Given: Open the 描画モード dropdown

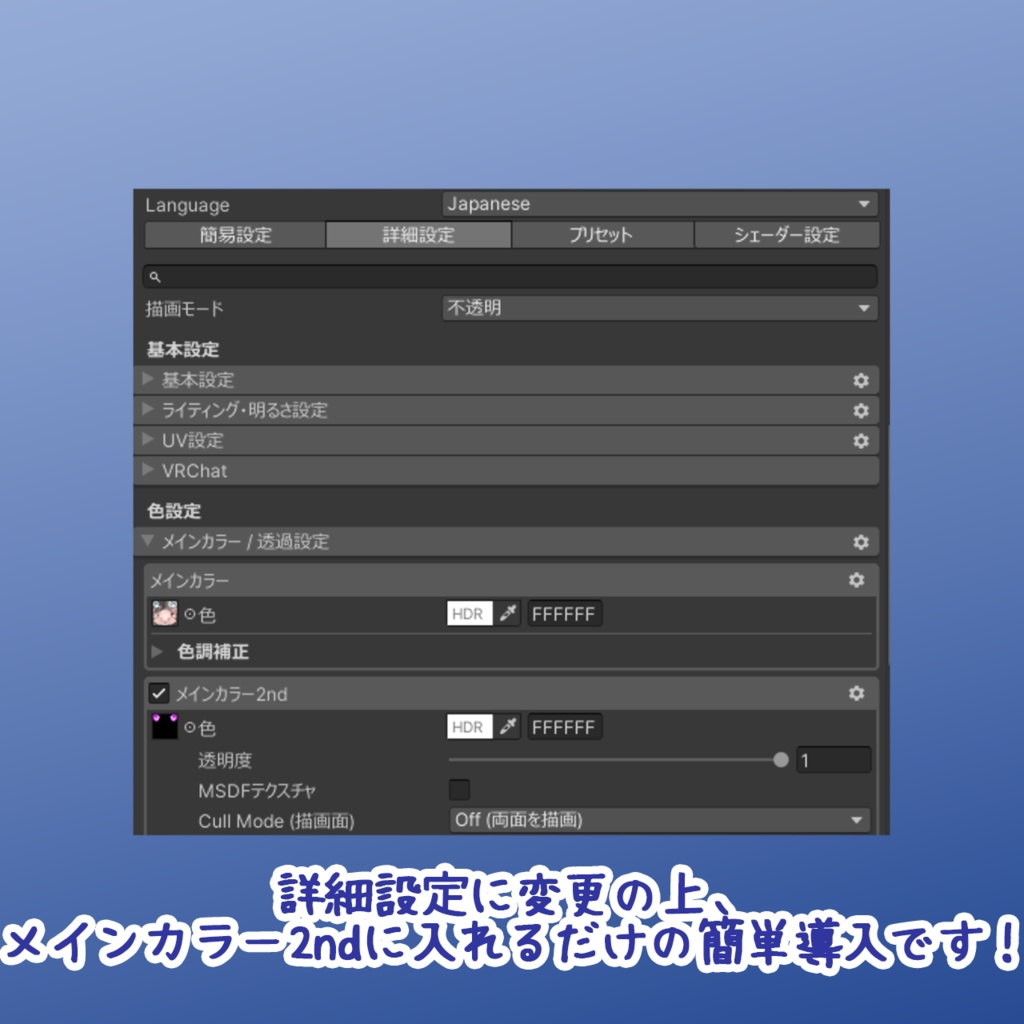Looking at the screenshot, I should (x=660, y=308).
